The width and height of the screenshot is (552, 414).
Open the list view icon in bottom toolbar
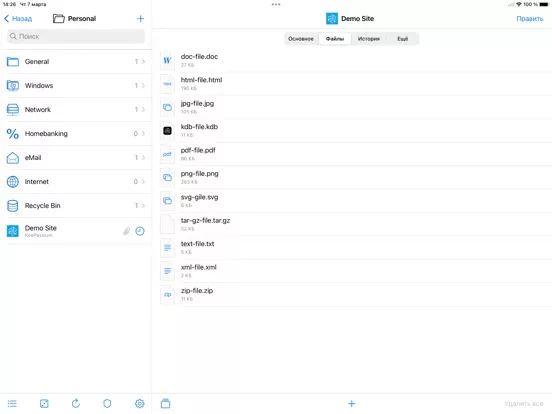(12, 403)
